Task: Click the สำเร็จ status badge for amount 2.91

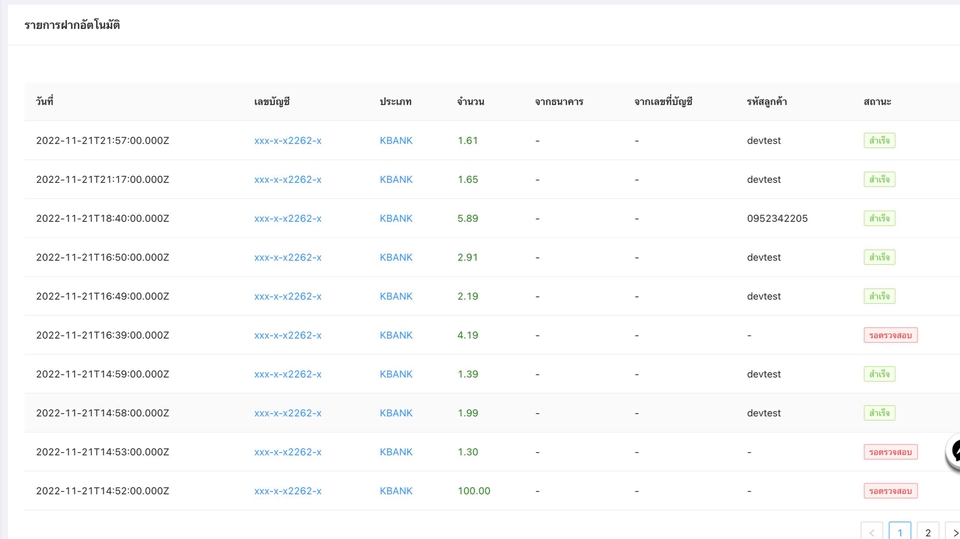Action: pyautogui.click(x=879, y=257)
